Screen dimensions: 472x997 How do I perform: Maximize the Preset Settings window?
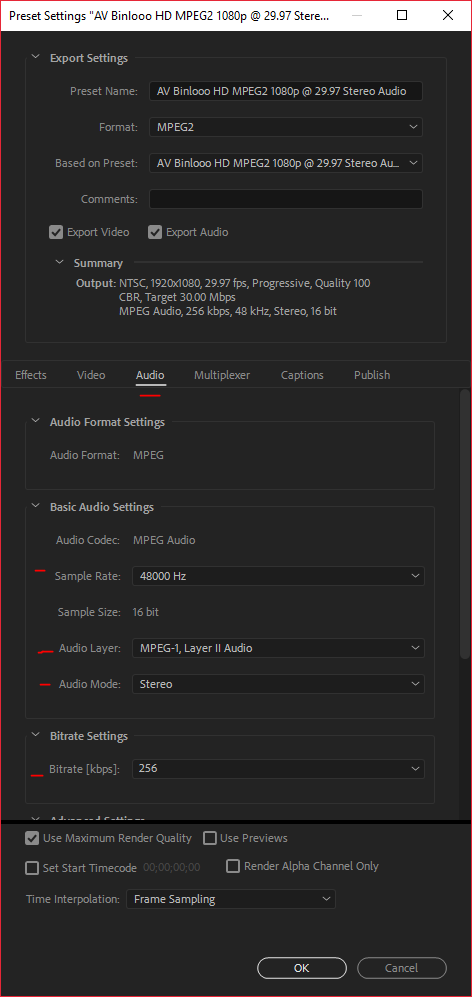pos(402,16)
